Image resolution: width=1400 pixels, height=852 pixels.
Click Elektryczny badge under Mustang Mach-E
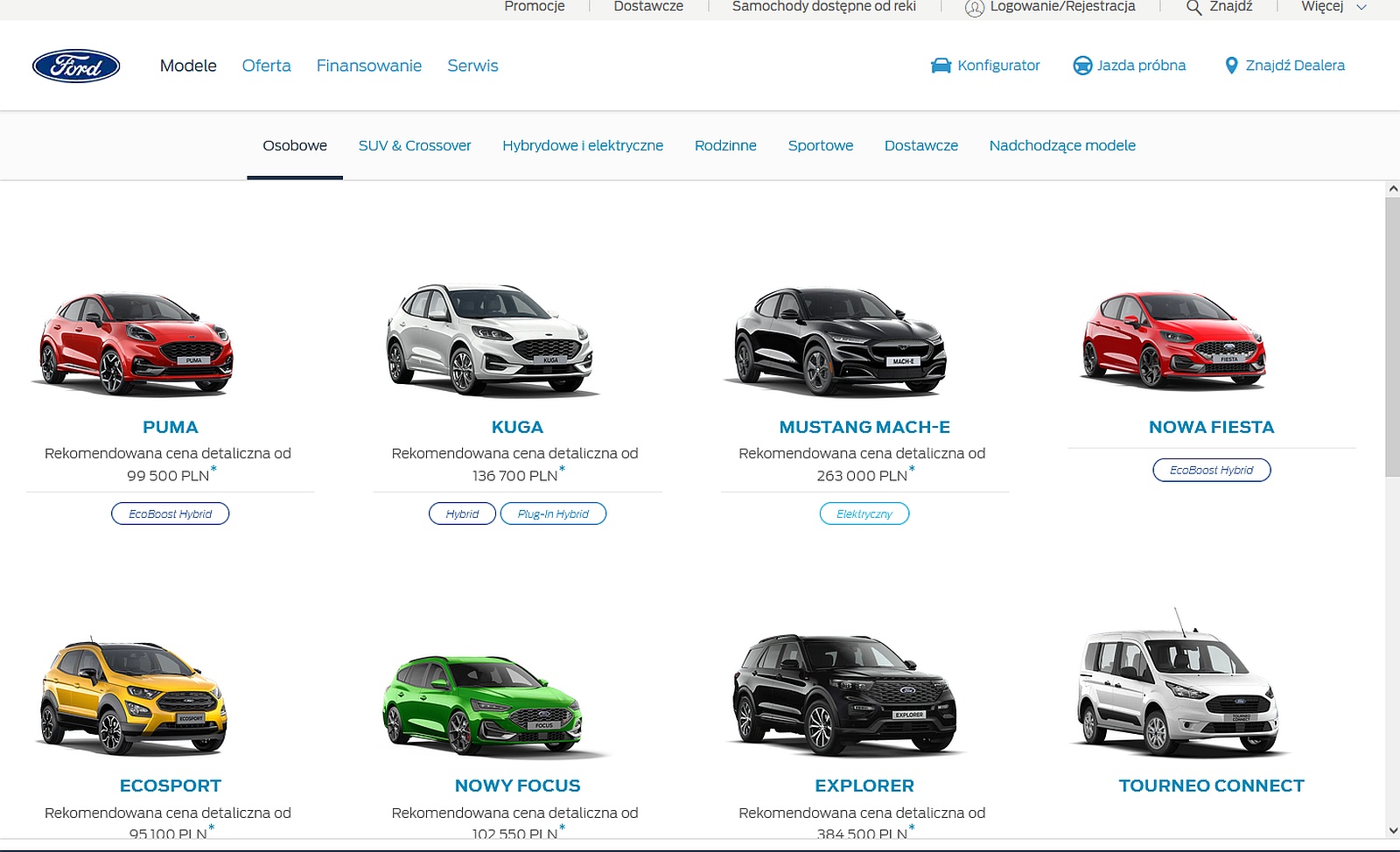click(864, 513)
